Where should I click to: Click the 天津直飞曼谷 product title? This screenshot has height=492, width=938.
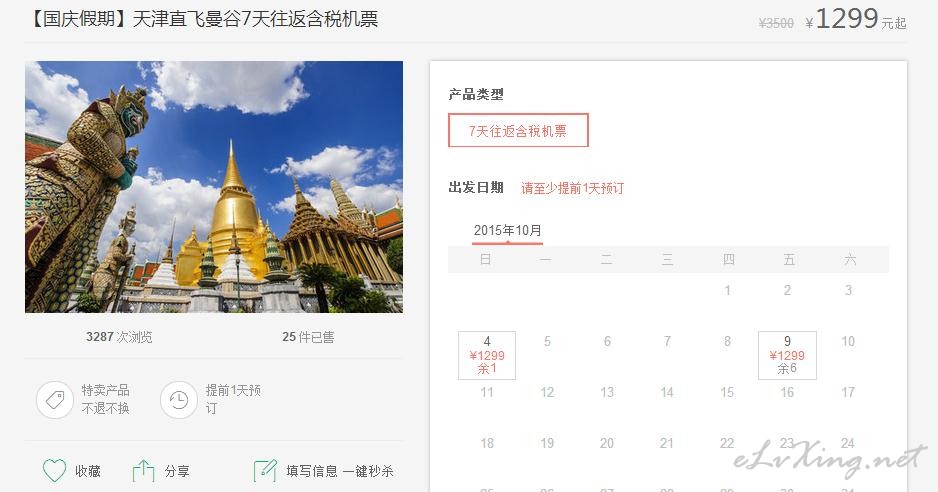[x=202, y=19]
